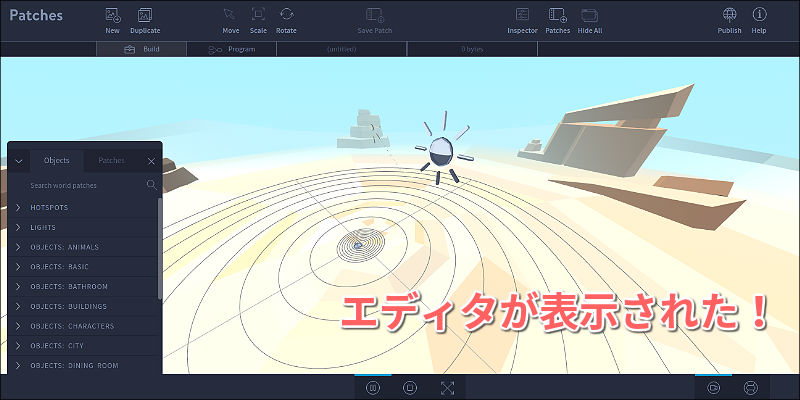This screenshot has height=400, width=800.
Task: Publish the world
Action: pyautogui.click(x=730, y=21)
